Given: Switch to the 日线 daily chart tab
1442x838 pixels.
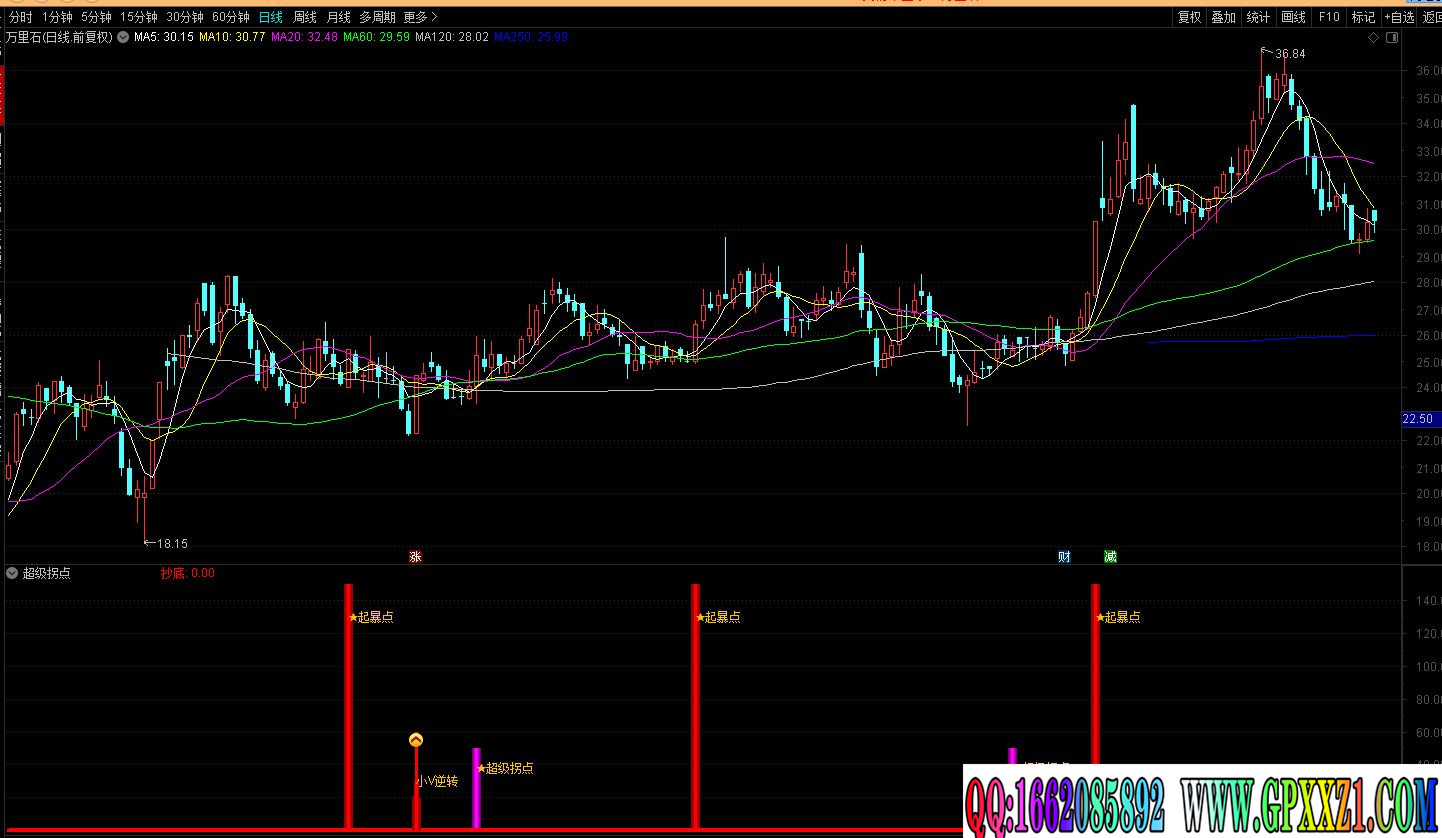Looking at the screenshot, I should (270, 17).
